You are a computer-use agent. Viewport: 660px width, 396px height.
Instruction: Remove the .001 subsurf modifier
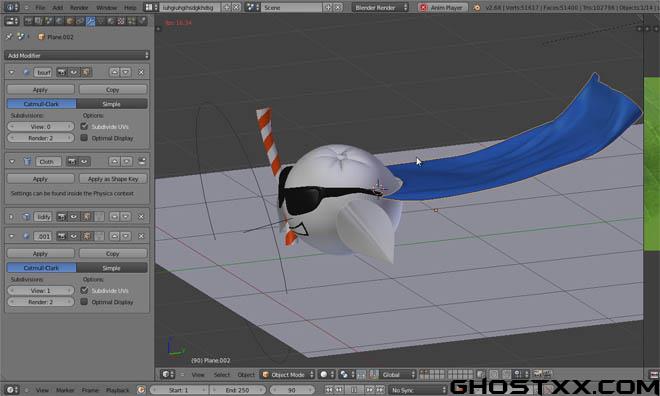tap(141, 236)
